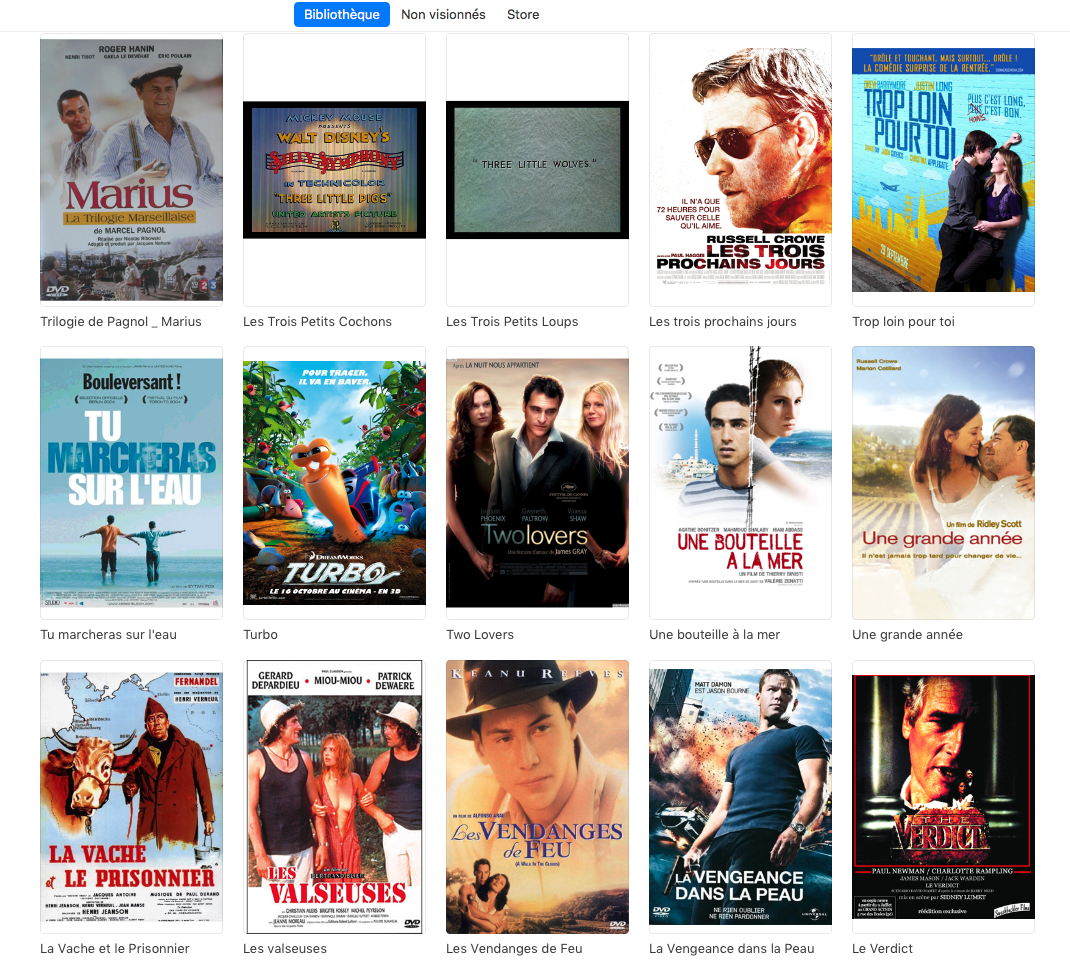The height and width of the screenshot is (967, 1070).
Task: Click the 'Les Vendanges de Feu' caption
Action: tap(514, 949)
